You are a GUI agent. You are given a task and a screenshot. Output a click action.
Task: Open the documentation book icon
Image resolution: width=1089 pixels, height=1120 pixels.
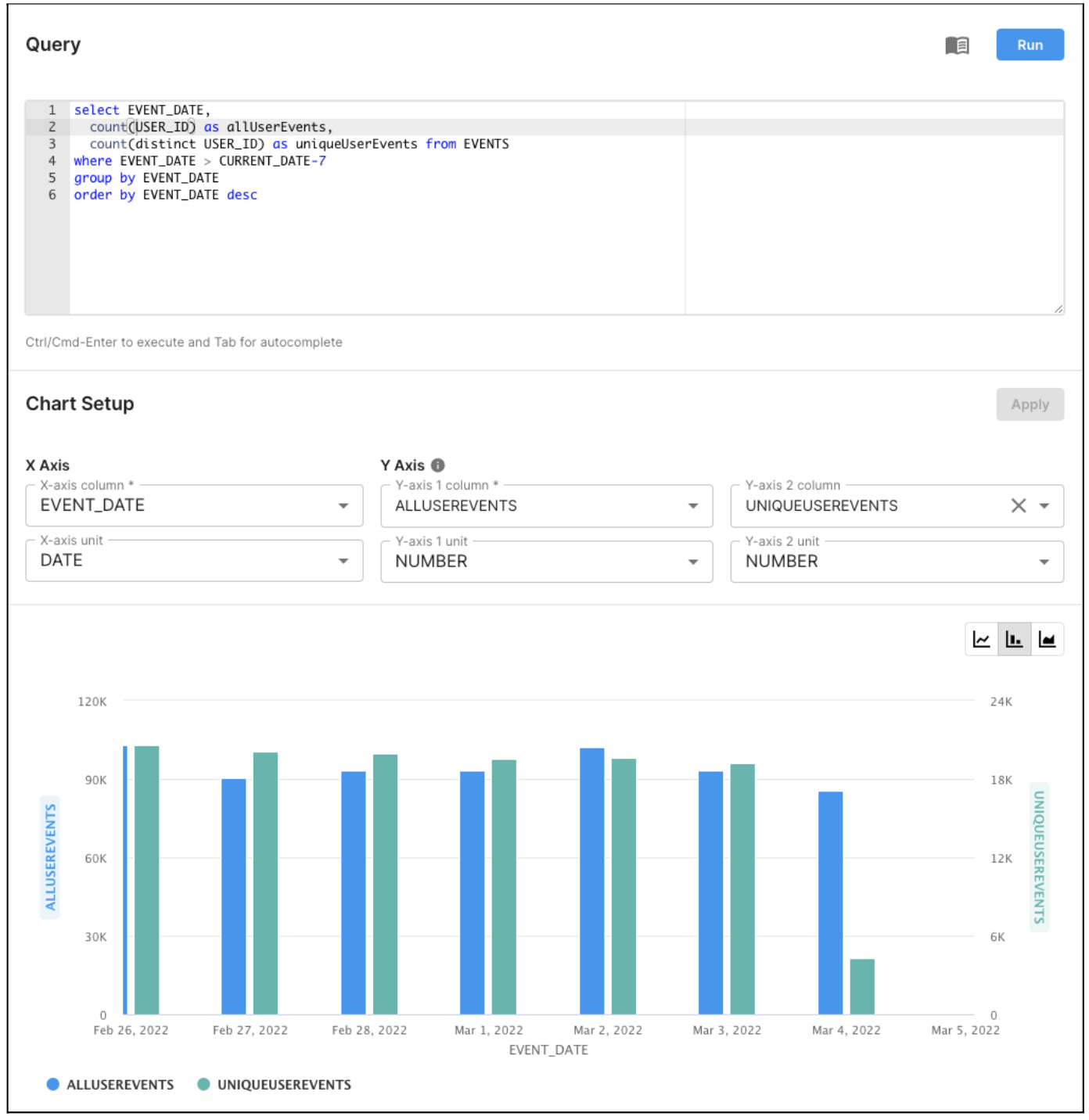[x=956, y=45]
